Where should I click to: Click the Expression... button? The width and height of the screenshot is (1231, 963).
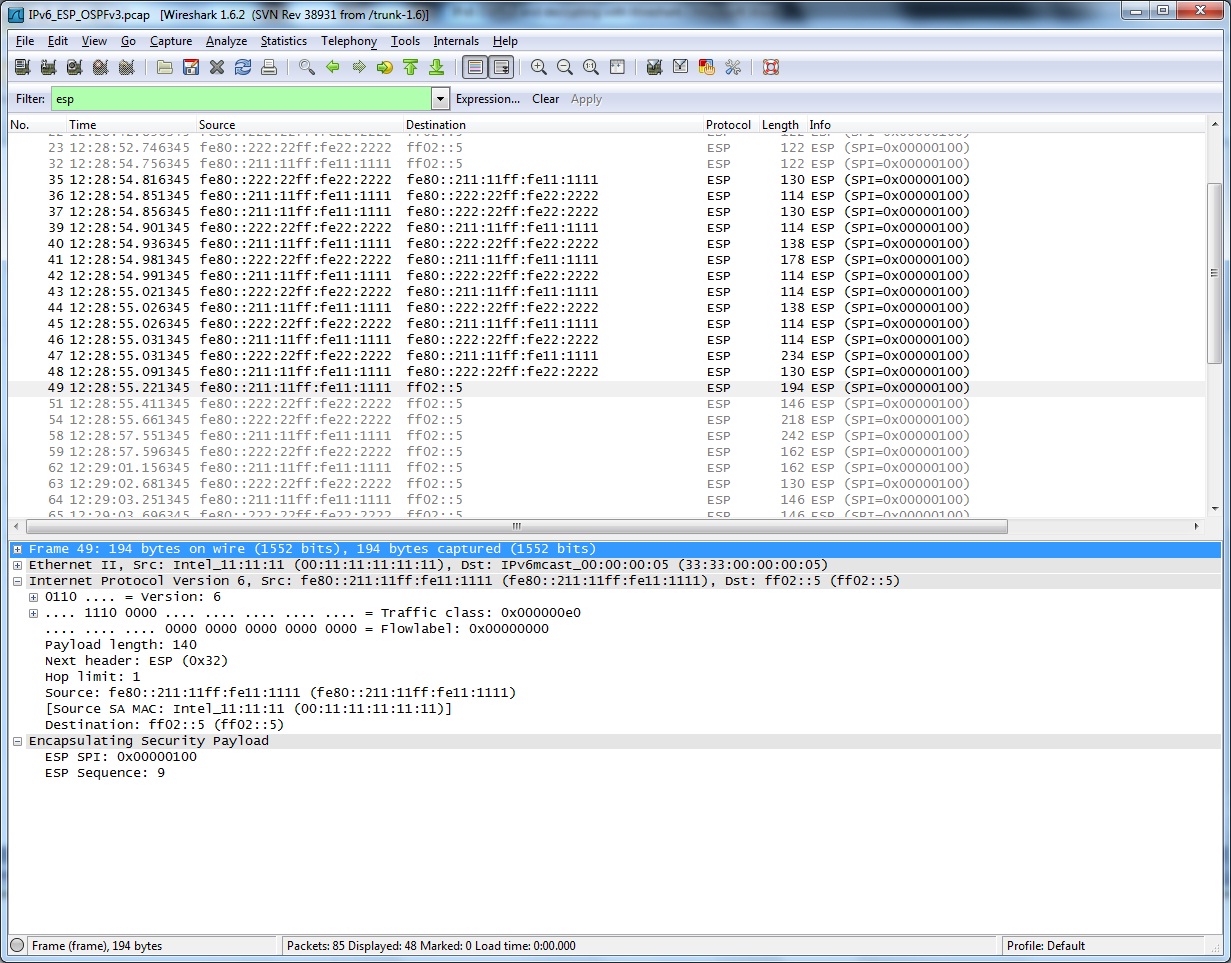pos(488,99)
